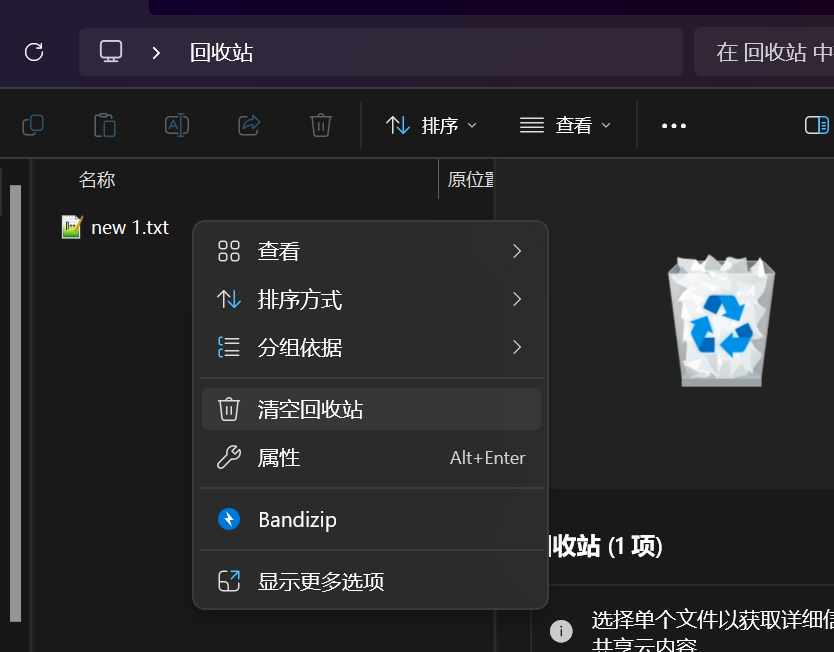Toggle the details pane icon
834x652 pixels.
click(x=816, y=126)
